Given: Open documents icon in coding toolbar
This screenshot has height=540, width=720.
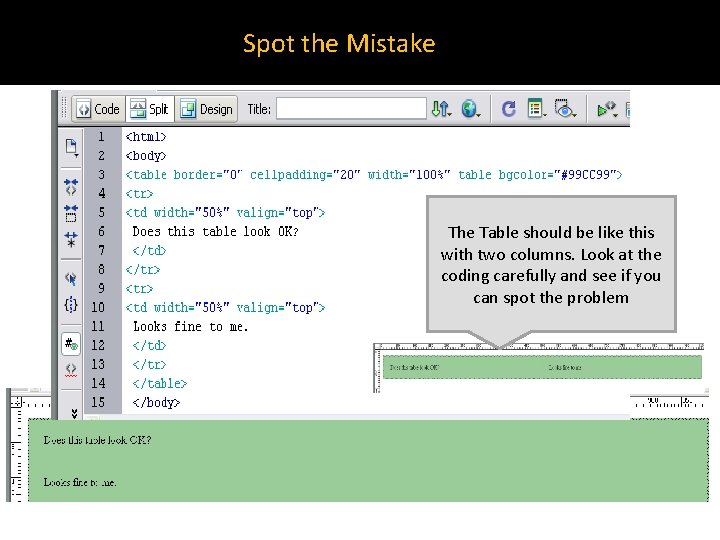Looking at the screenshot, I should [71, 147].
